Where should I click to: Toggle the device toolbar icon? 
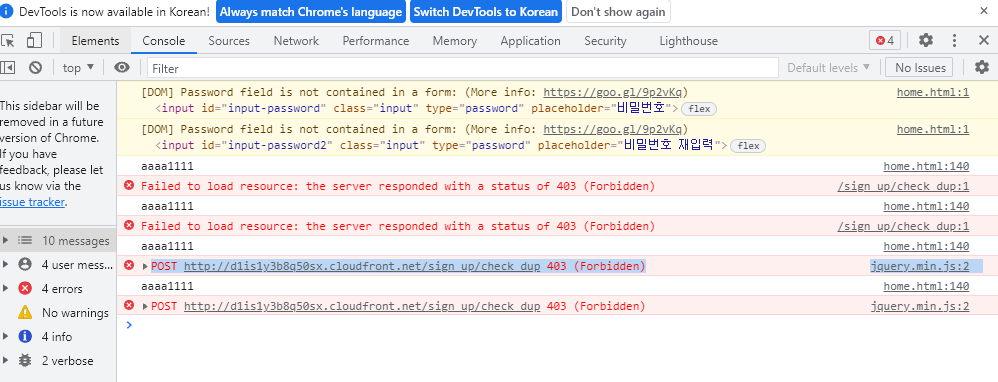click(x=34, y=41)
